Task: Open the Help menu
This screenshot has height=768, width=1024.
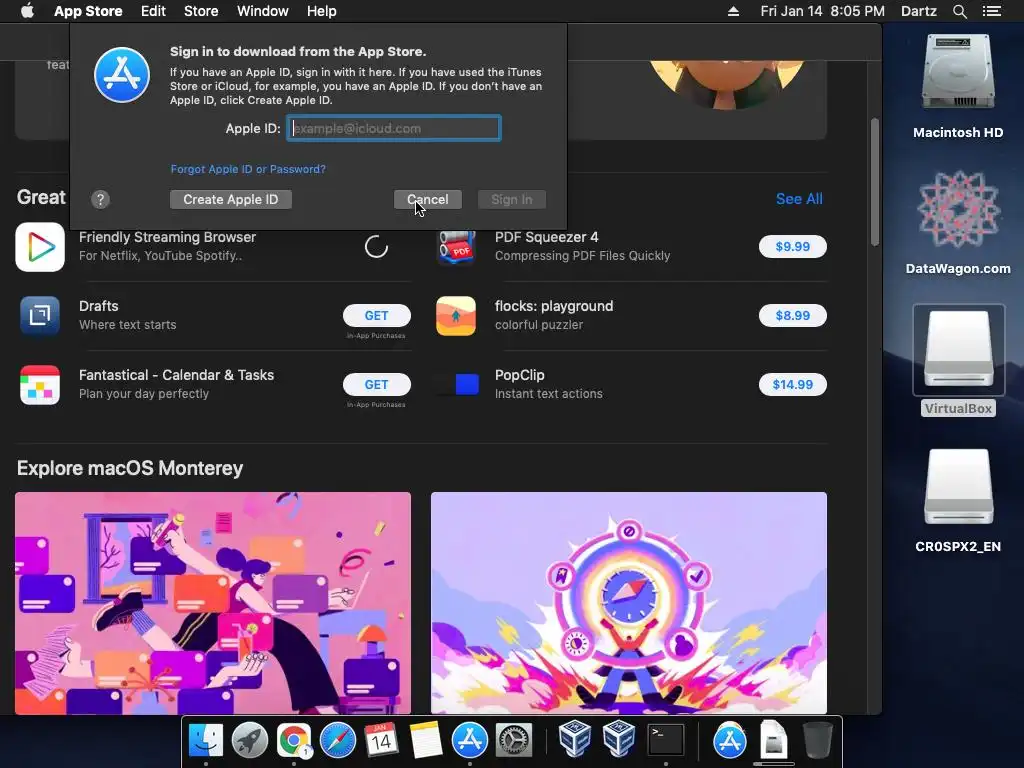Action: coord(321,11)
